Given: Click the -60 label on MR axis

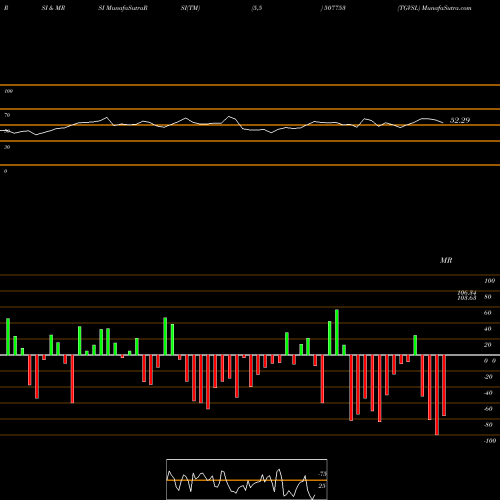Looking at the screenshot, I should pos(488,409).
